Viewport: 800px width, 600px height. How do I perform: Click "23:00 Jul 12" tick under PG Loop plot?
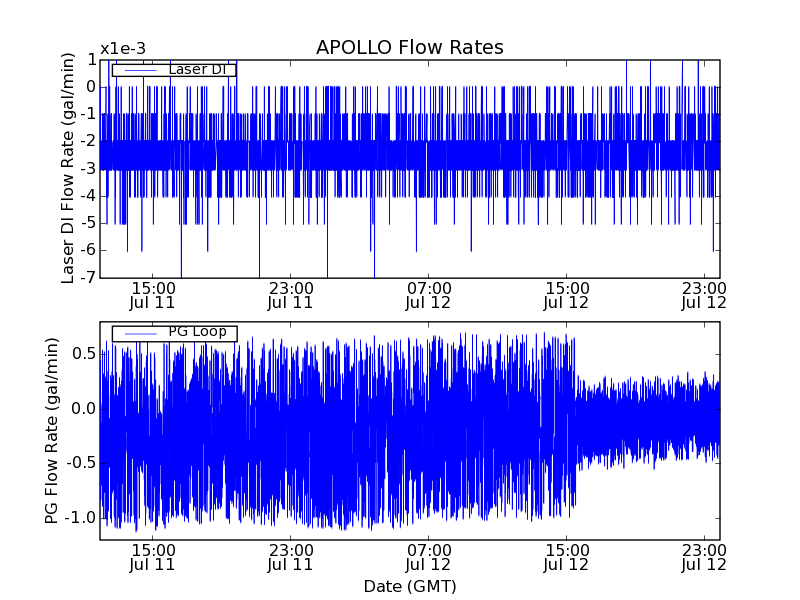[x=704, y=558]
